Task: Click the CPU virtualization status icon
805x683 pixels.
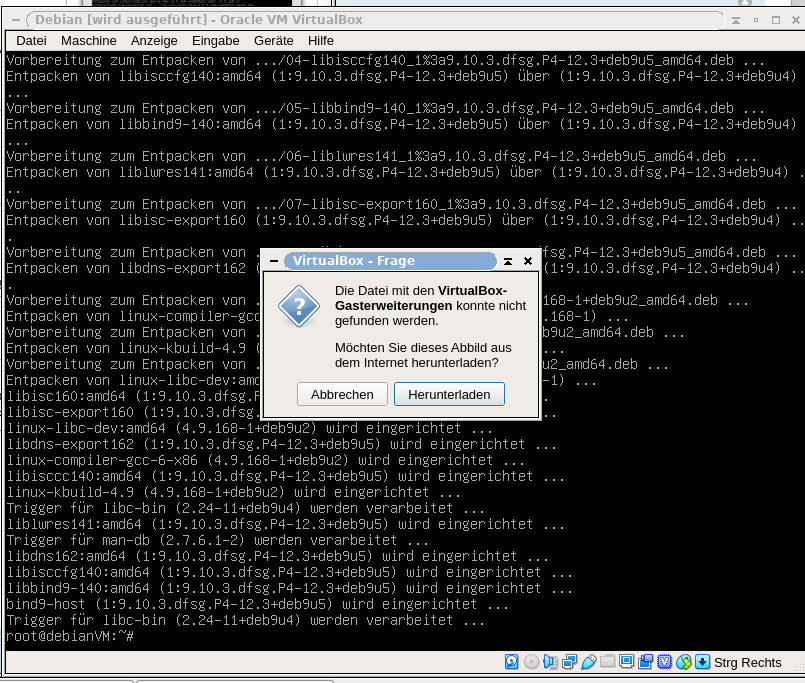Action: [664, 661]
